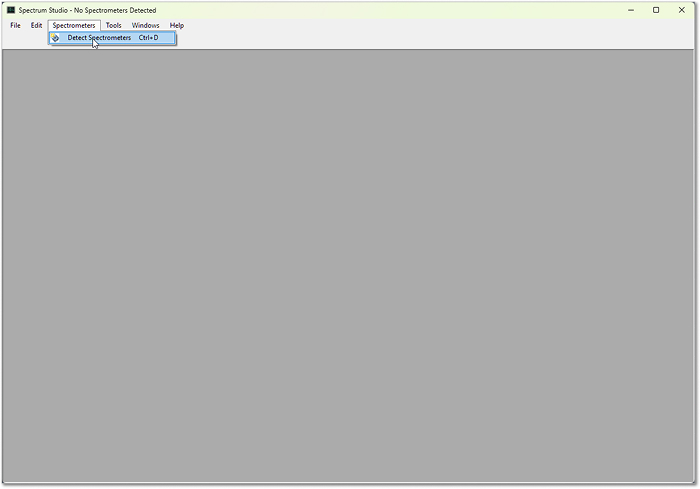Maximize the Spectrum Studio window
This screenshot has width=700, height=489.
(x=656, y=10)
